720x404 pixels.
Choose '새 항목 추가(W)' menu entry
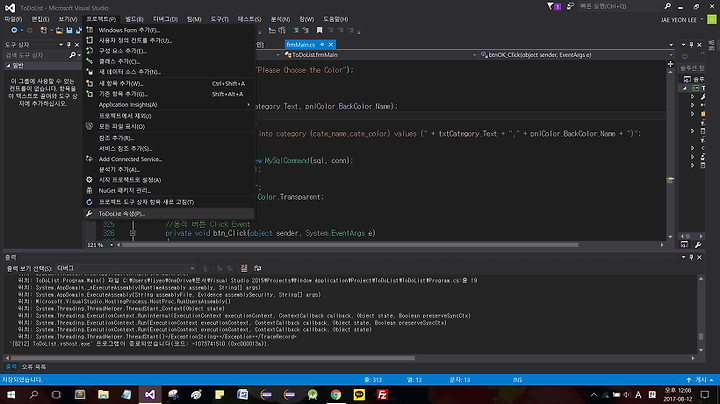tap(169, 84)
